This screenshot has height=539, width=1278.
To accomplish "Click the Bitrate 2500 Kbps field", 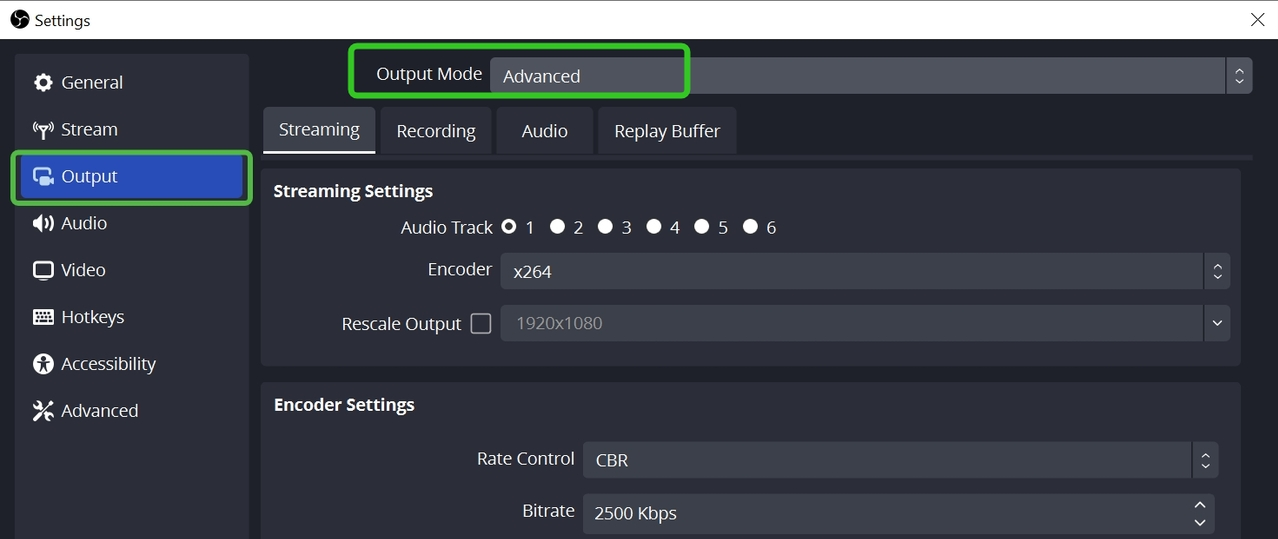I will [880, 513].
